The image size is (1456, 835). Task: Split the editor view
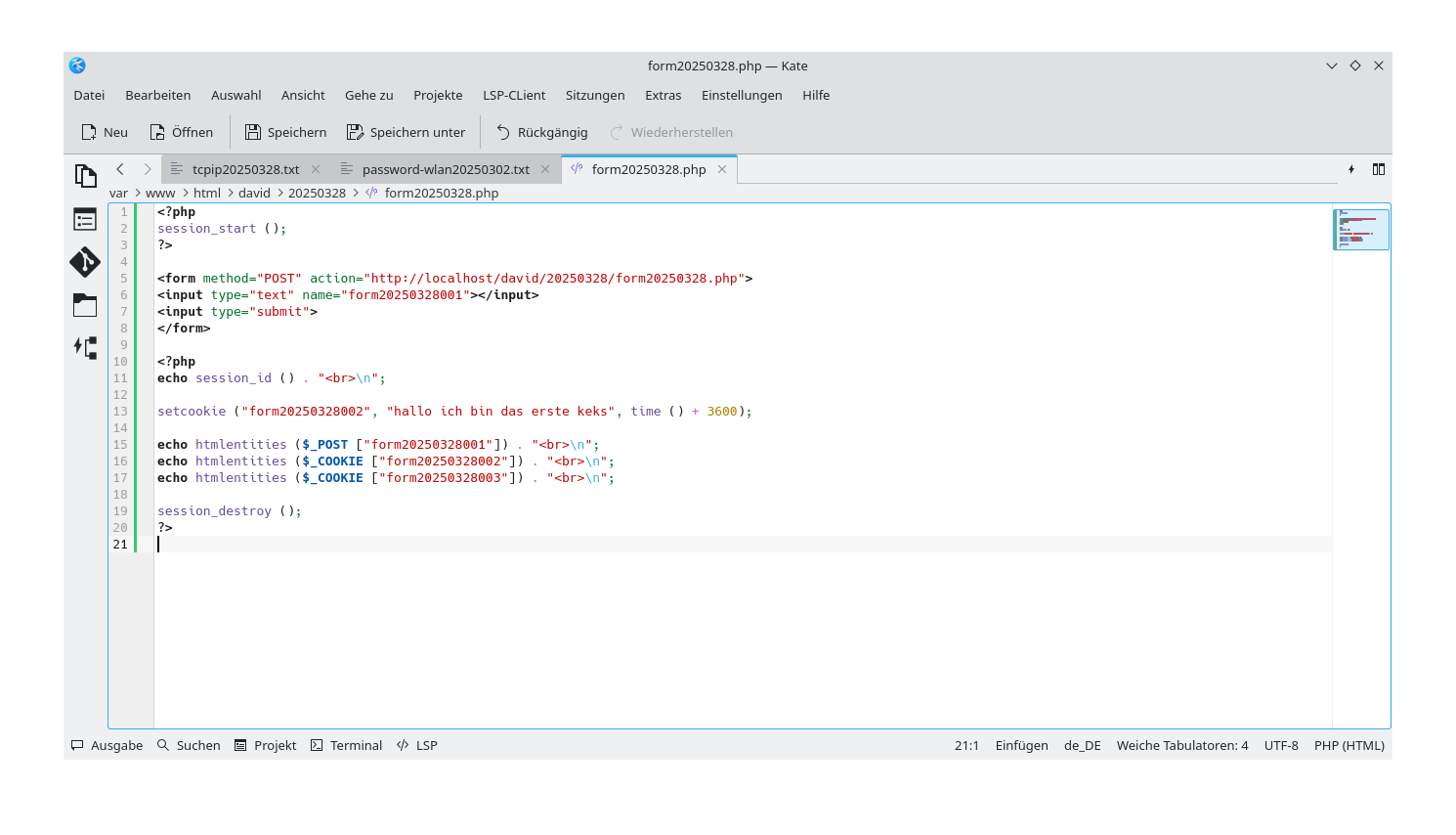(x=1379, y=169)
